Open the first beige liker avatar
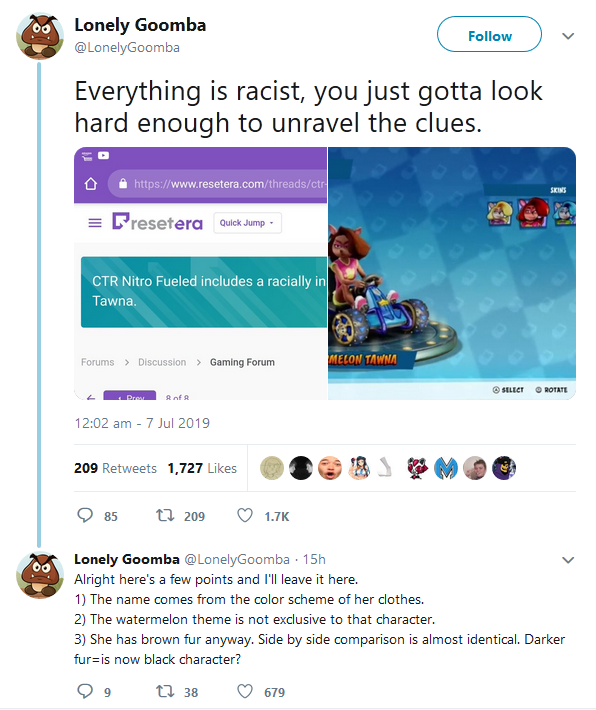 [272, 468]
